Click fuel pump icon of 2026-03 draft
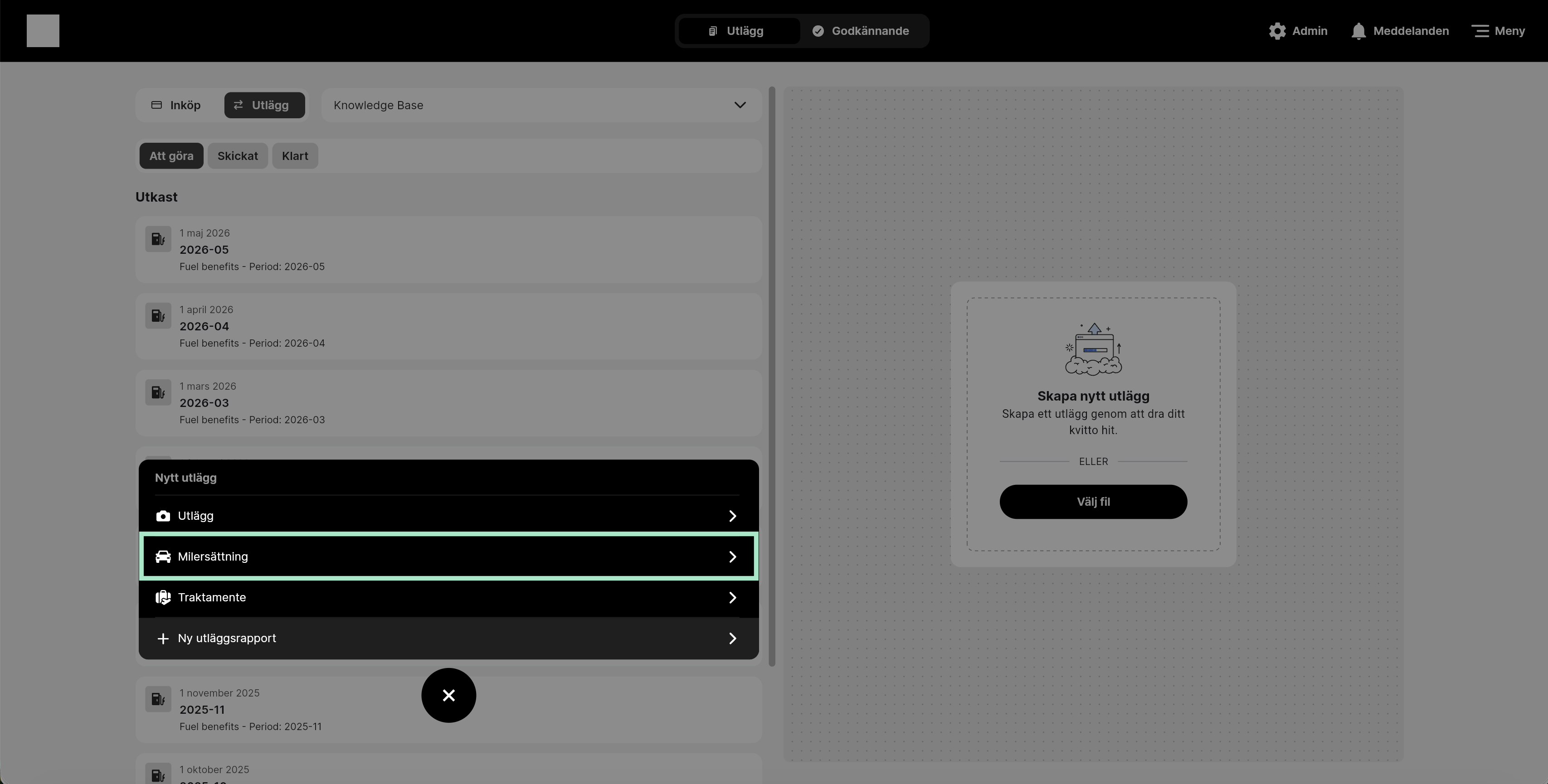Viewport: 1548px width, 784px height. pyautogui.click(x=158, y=393)
